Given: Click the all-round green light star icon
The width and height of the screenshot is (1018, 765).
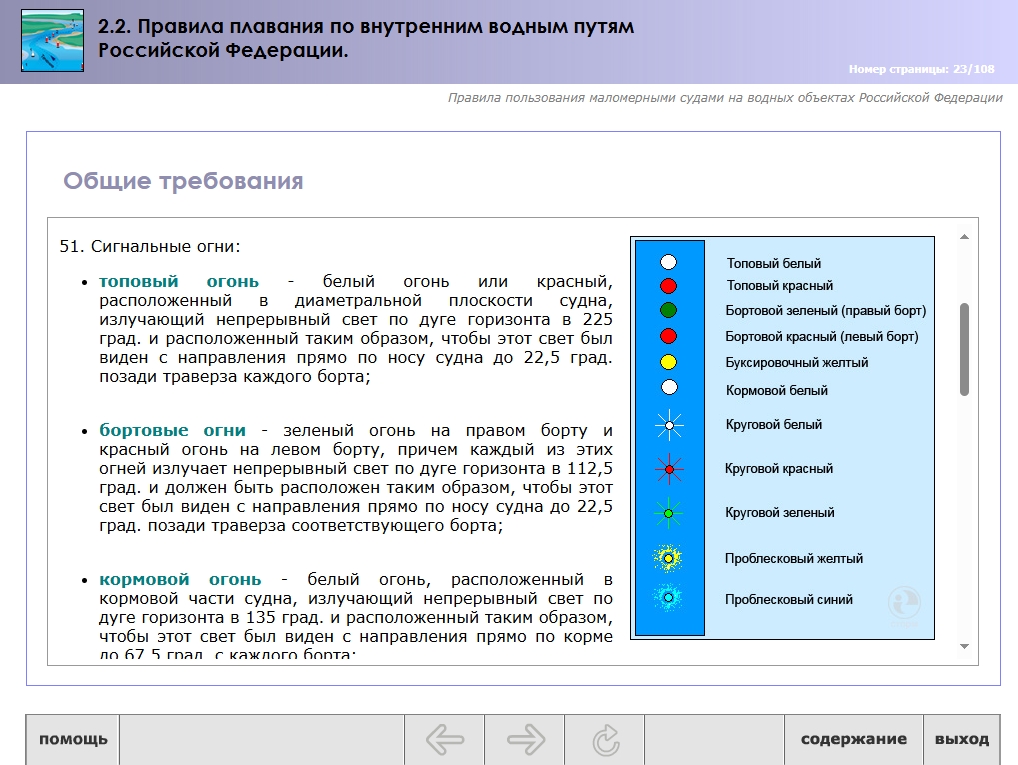Looking at the screenshot, I should click(669, 513).
